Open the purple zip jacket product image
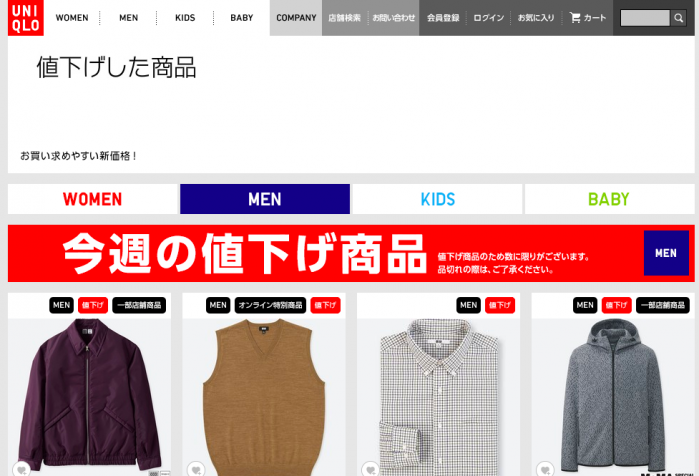Viewport: 699px width, 476px height. pyautogui.click(x=89, y=394)
